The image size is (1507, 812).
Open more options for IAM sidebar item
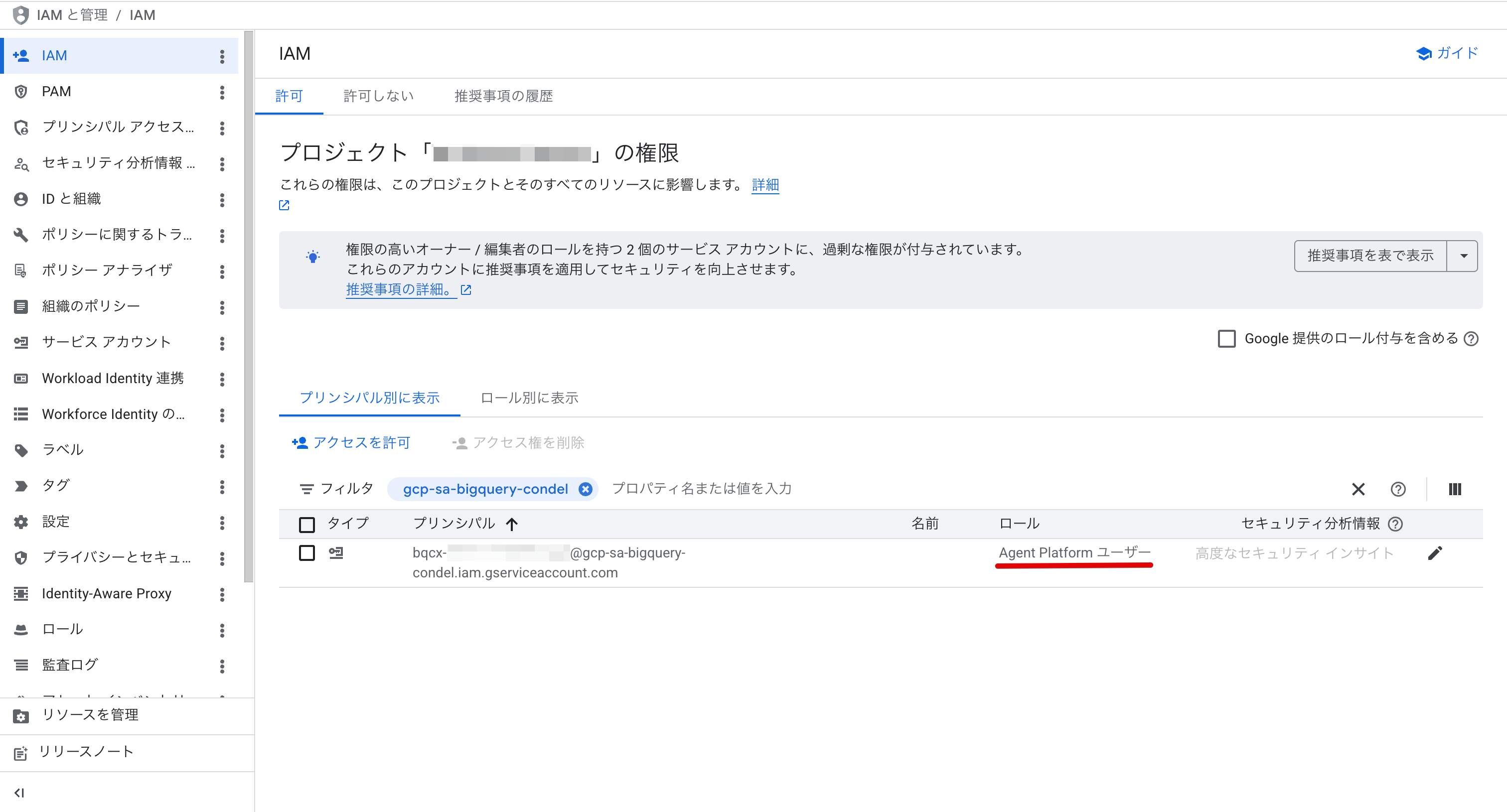(x=222, y=56)
